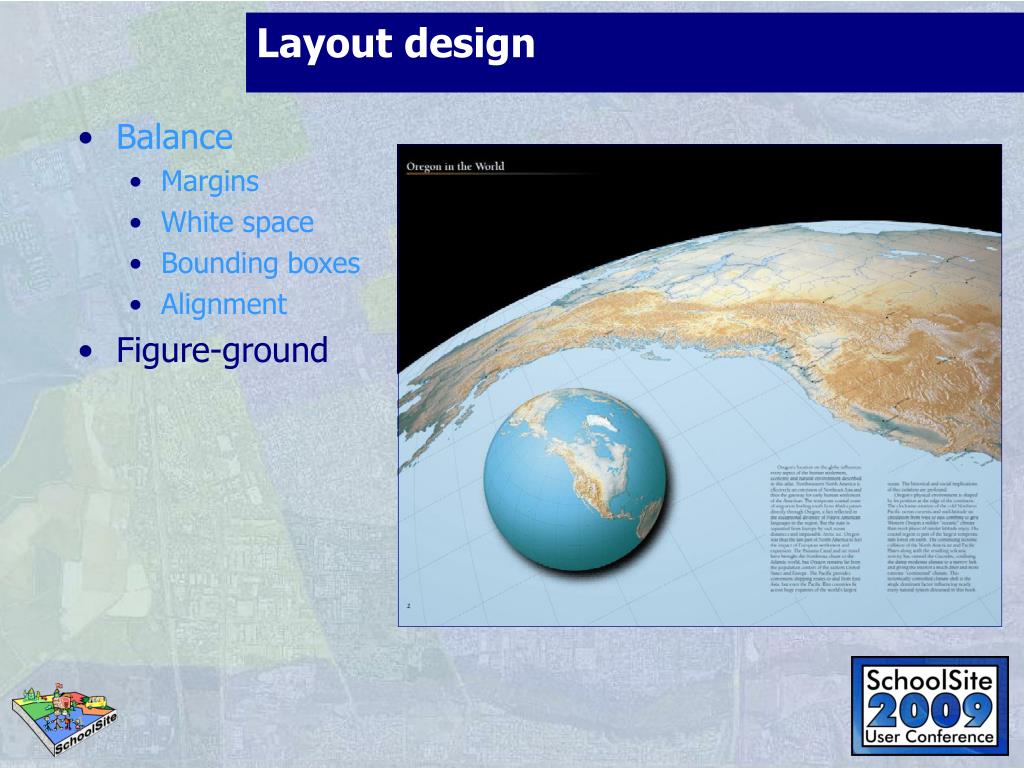Select the 'Alignment' sub-bullet
Screen dimensions: 1024x768
coord(223,304)
